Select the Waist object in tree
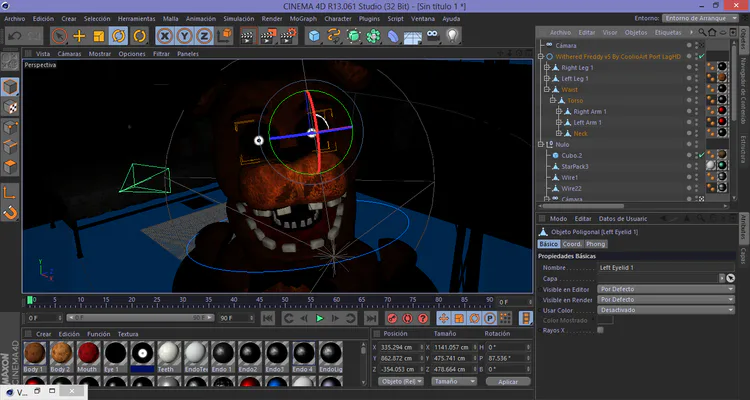This screenshot has width=750, height=400. [569, 89]
